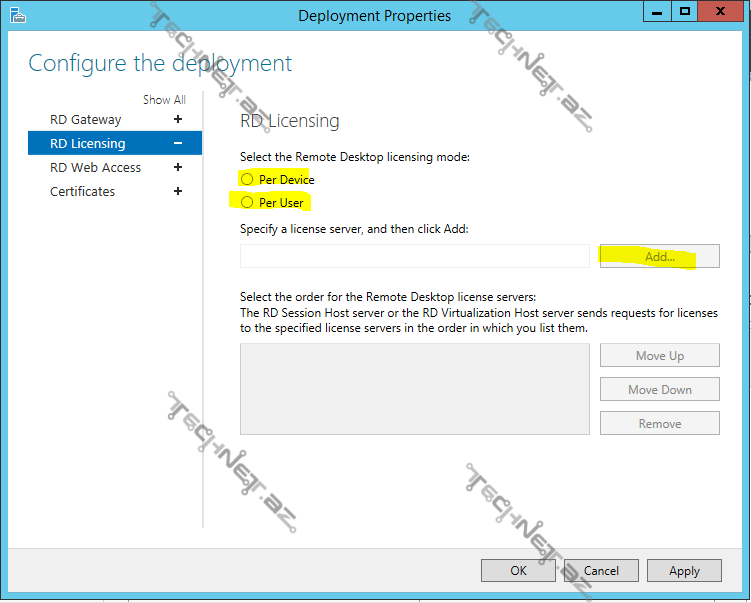
Task: Select the Per Device licensing mode
Action: pos(247,179)
